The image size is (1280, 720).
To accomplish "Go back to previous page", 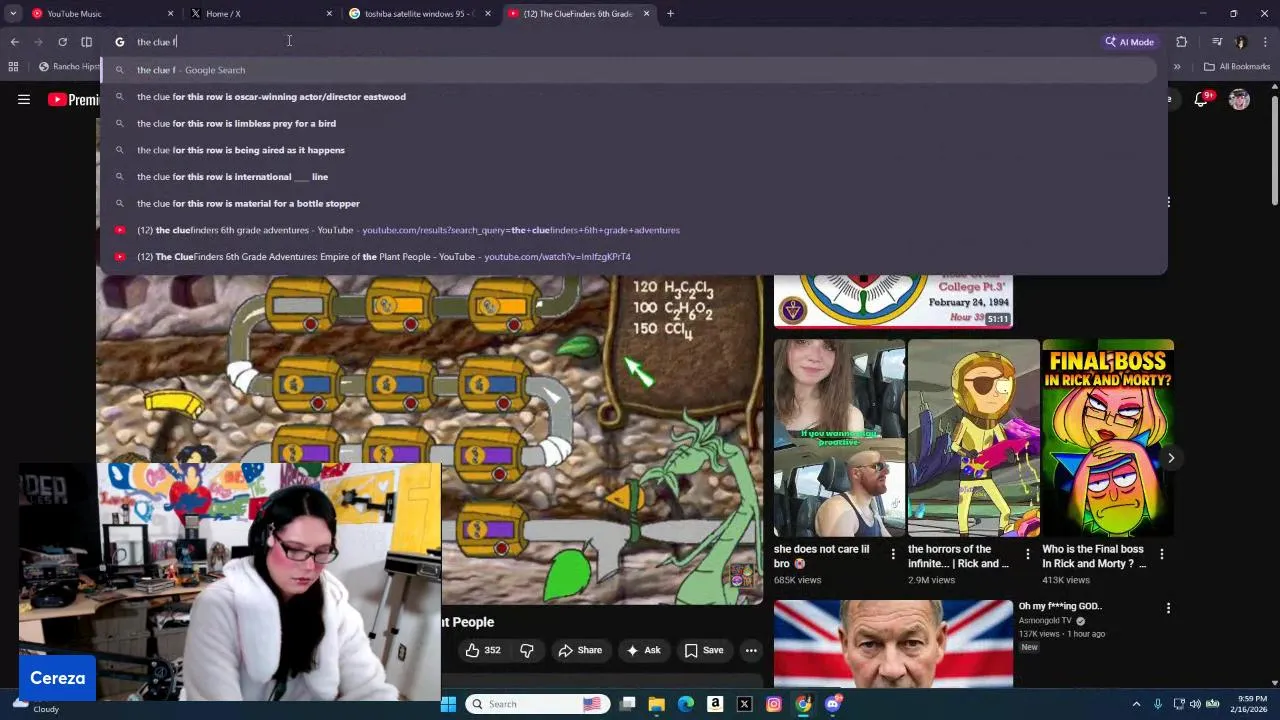I will [15, 42].
